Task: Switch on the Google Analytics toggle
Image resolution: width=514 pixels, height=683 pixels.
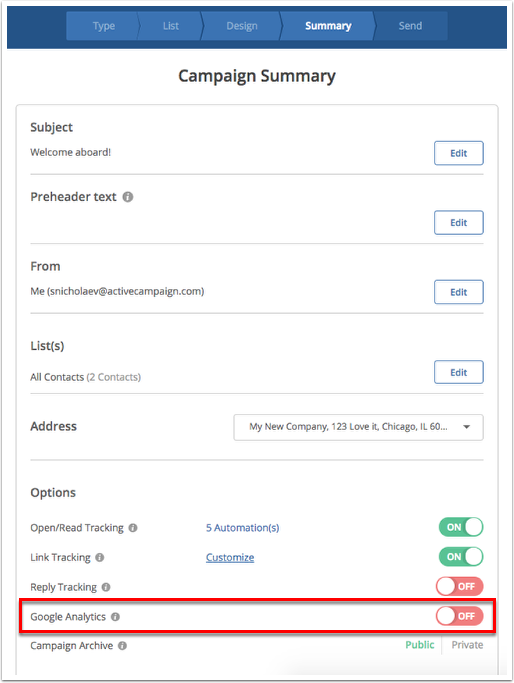Action: (x=460, y=616)
